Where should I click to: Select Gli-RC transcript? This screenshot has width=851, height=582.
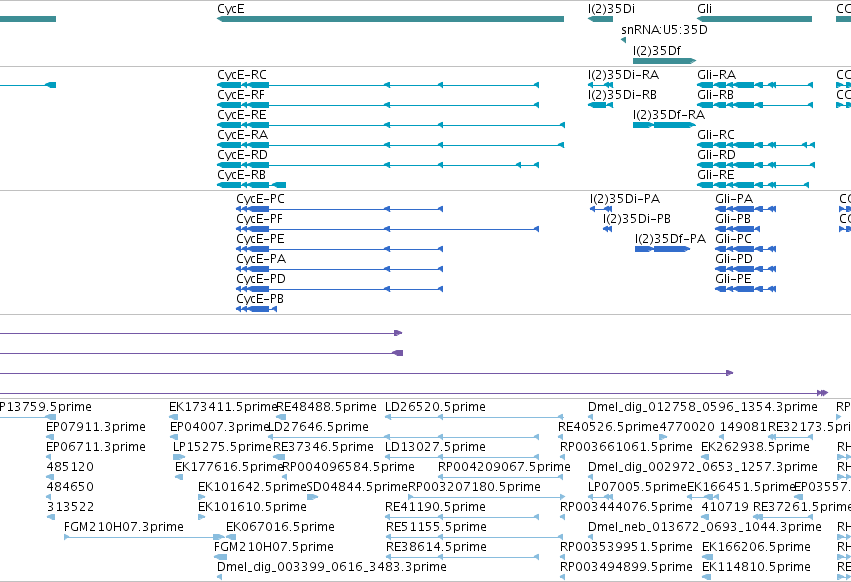click(756, 145)
